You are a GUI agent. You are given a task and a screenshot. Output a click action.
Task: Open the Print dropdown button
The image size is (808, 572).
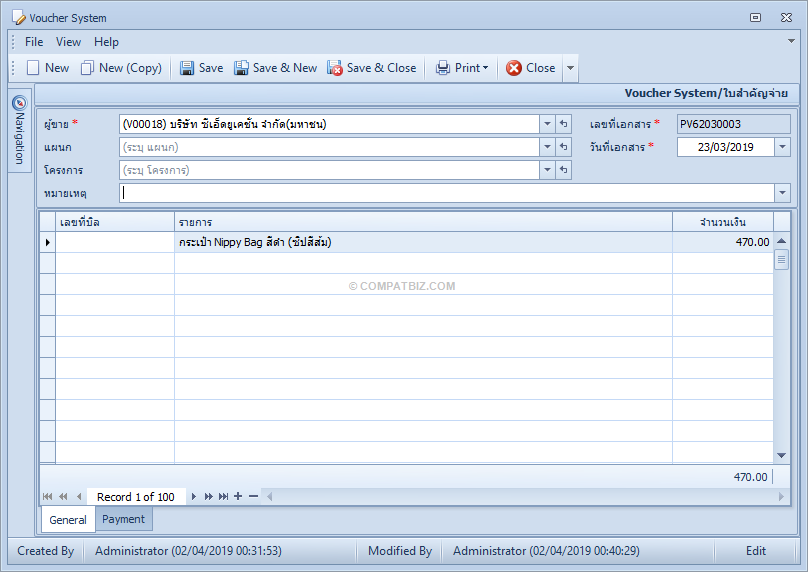tap(462, 68)
